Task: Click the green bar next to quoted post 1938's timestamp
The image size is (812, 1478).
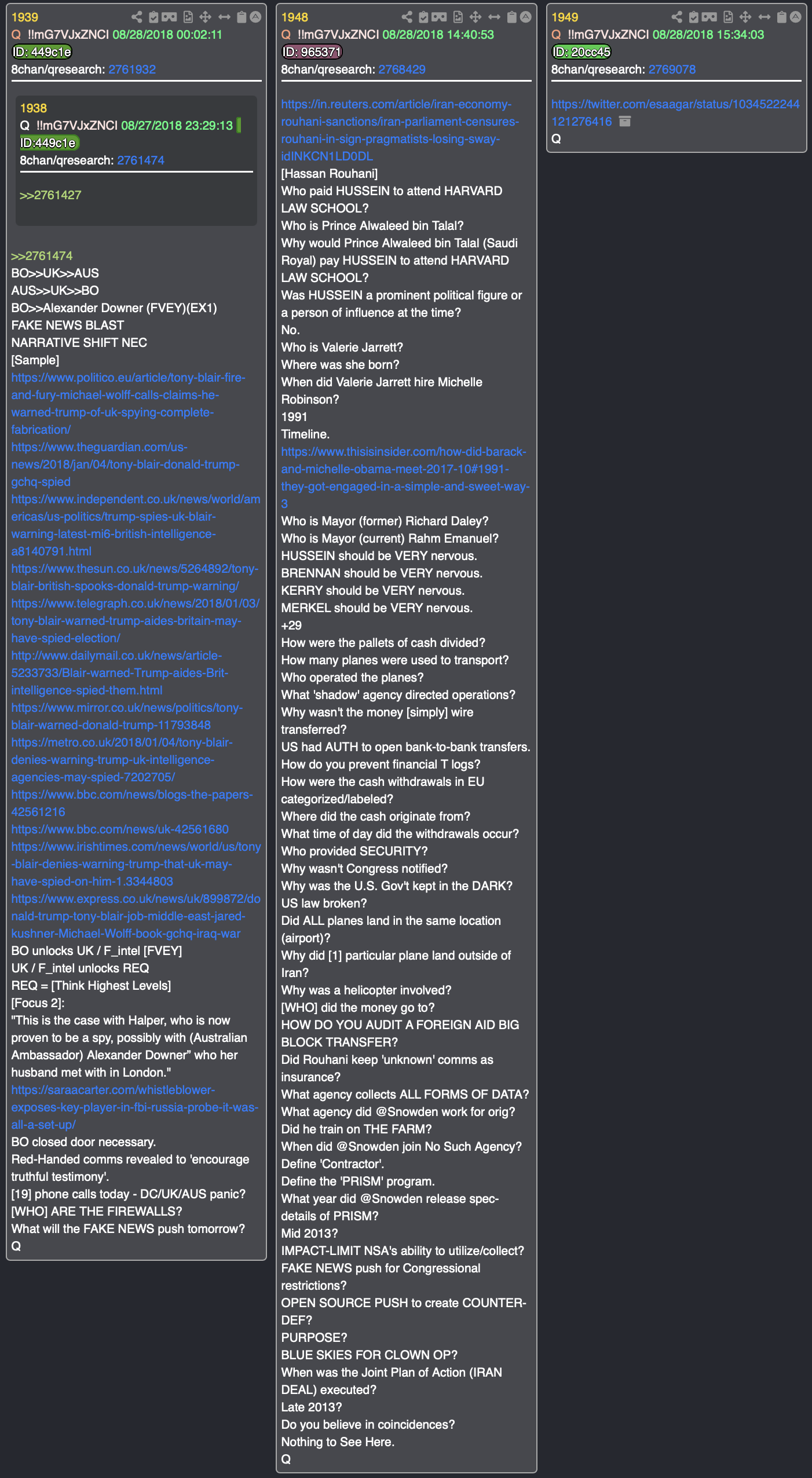Action: 239,126
